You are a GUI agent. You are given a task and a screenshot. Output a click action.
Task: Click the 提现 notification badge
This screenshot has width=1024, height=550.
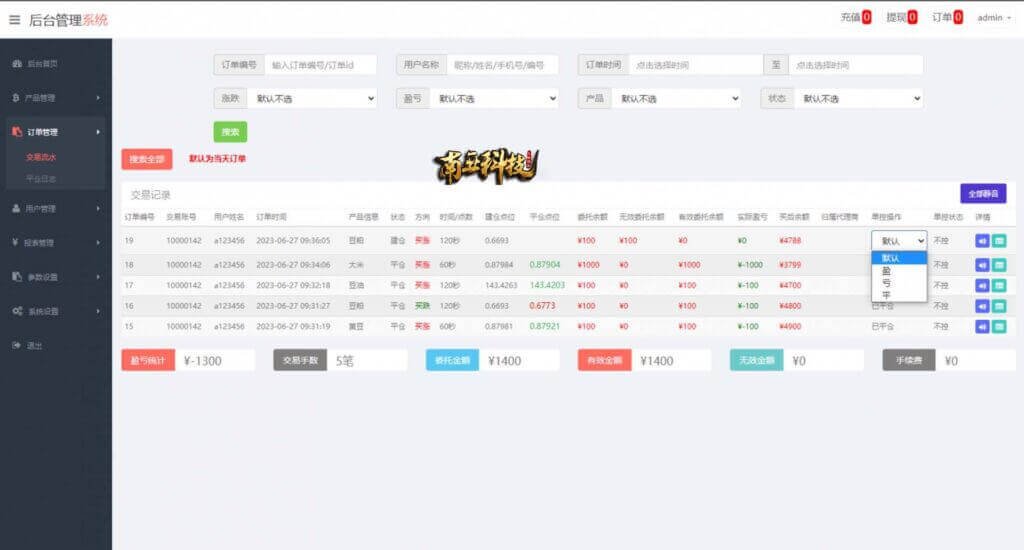pos(912,17)
